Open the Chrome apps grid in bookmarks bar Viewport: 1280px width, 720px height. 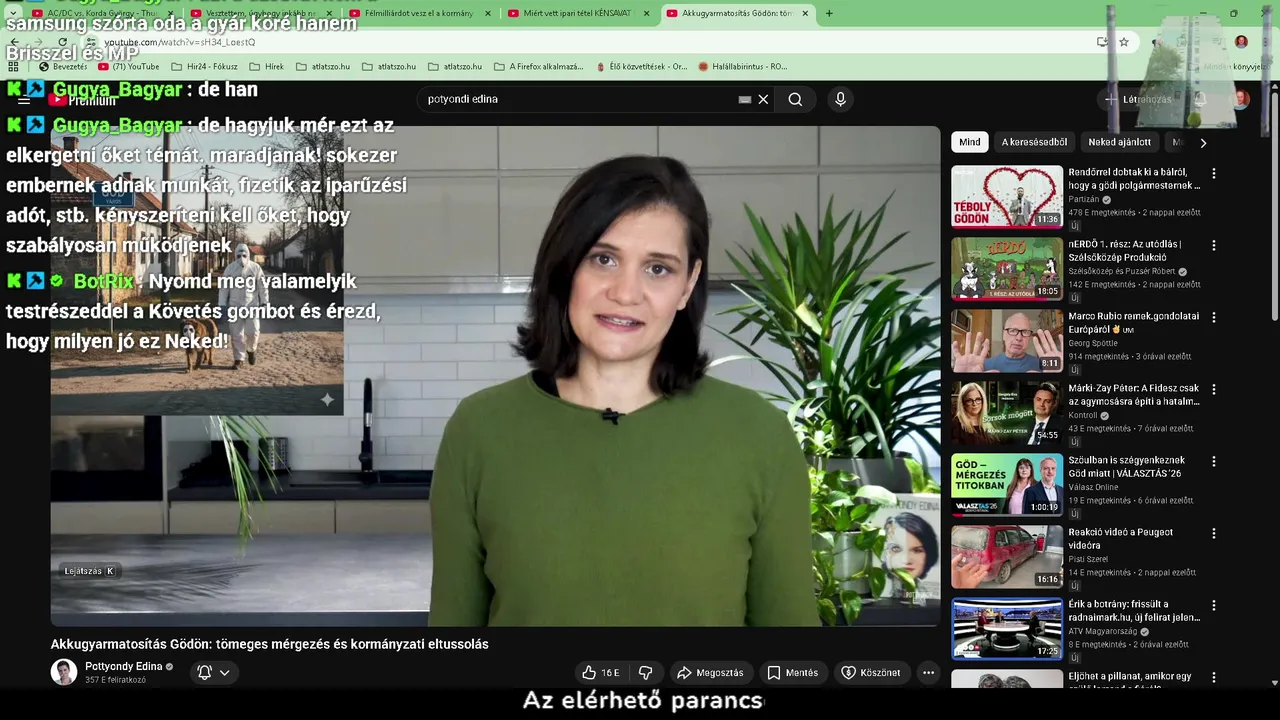(13, 66)
